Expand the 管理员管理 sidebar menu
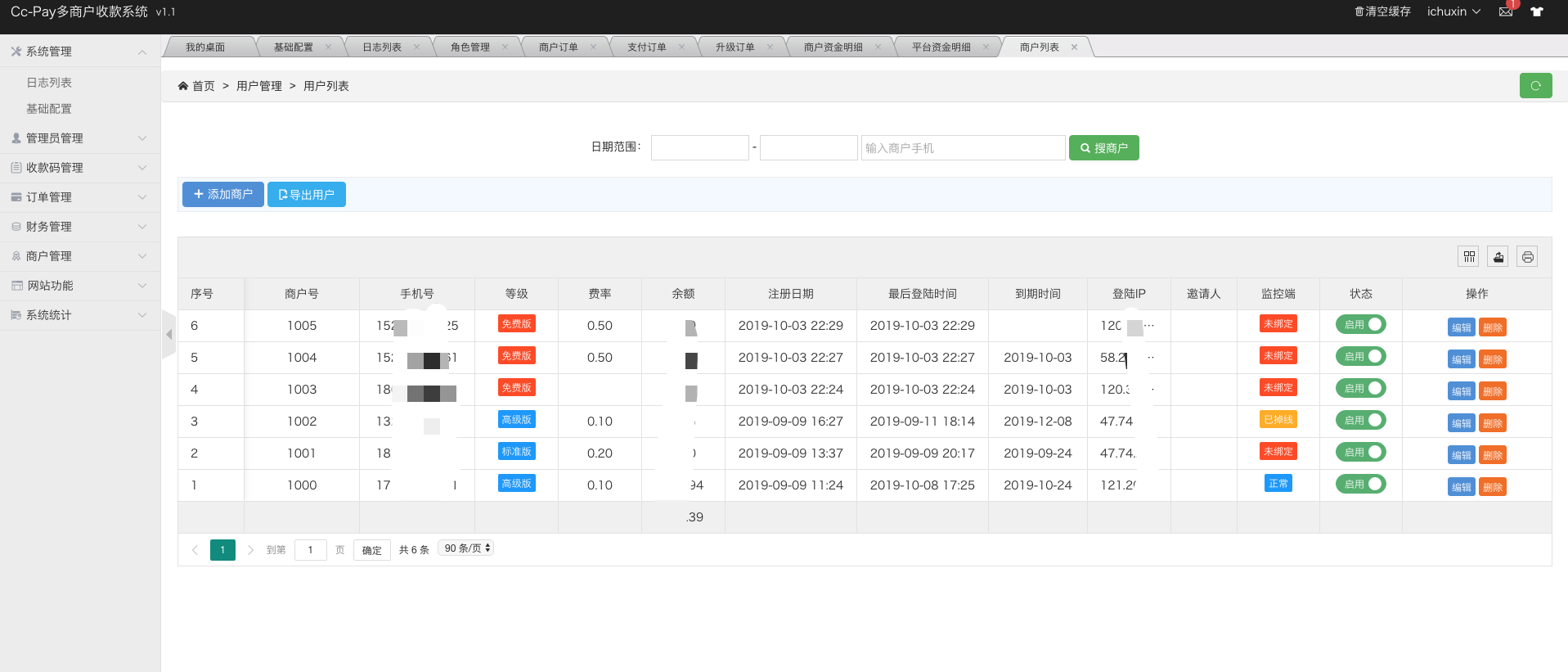 tap(79, 138)
